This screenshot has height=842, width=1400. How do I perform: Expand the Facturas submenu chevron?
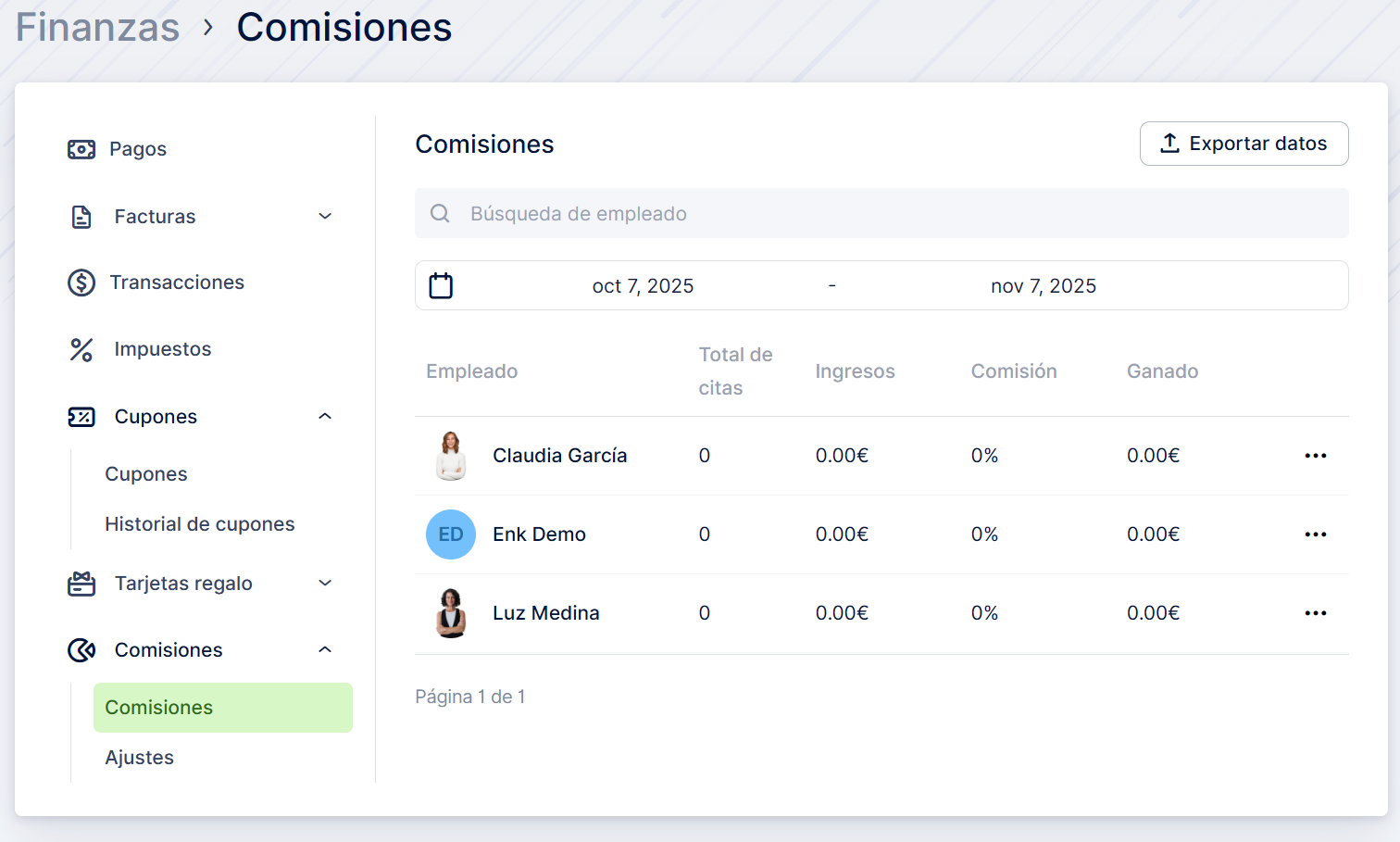coord(325,217)
